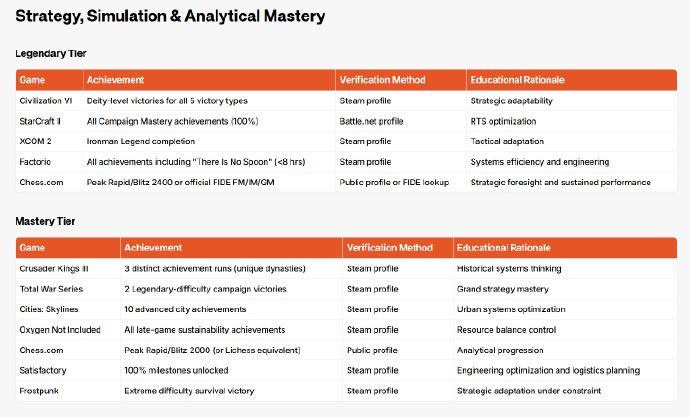The image size is (690, 417).
Task: Select the 'Cities: Skylines' game cell
Action: point(49,309)
